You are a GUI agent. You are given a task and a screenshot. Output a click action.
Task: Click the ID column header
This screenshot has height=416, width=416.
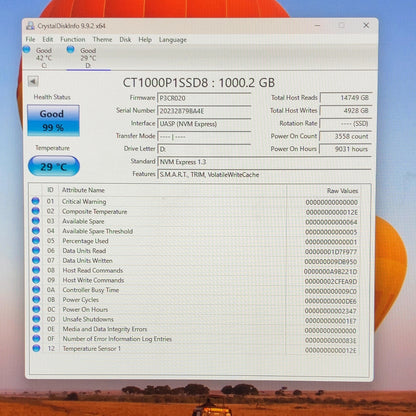click(x=50, y=190)
